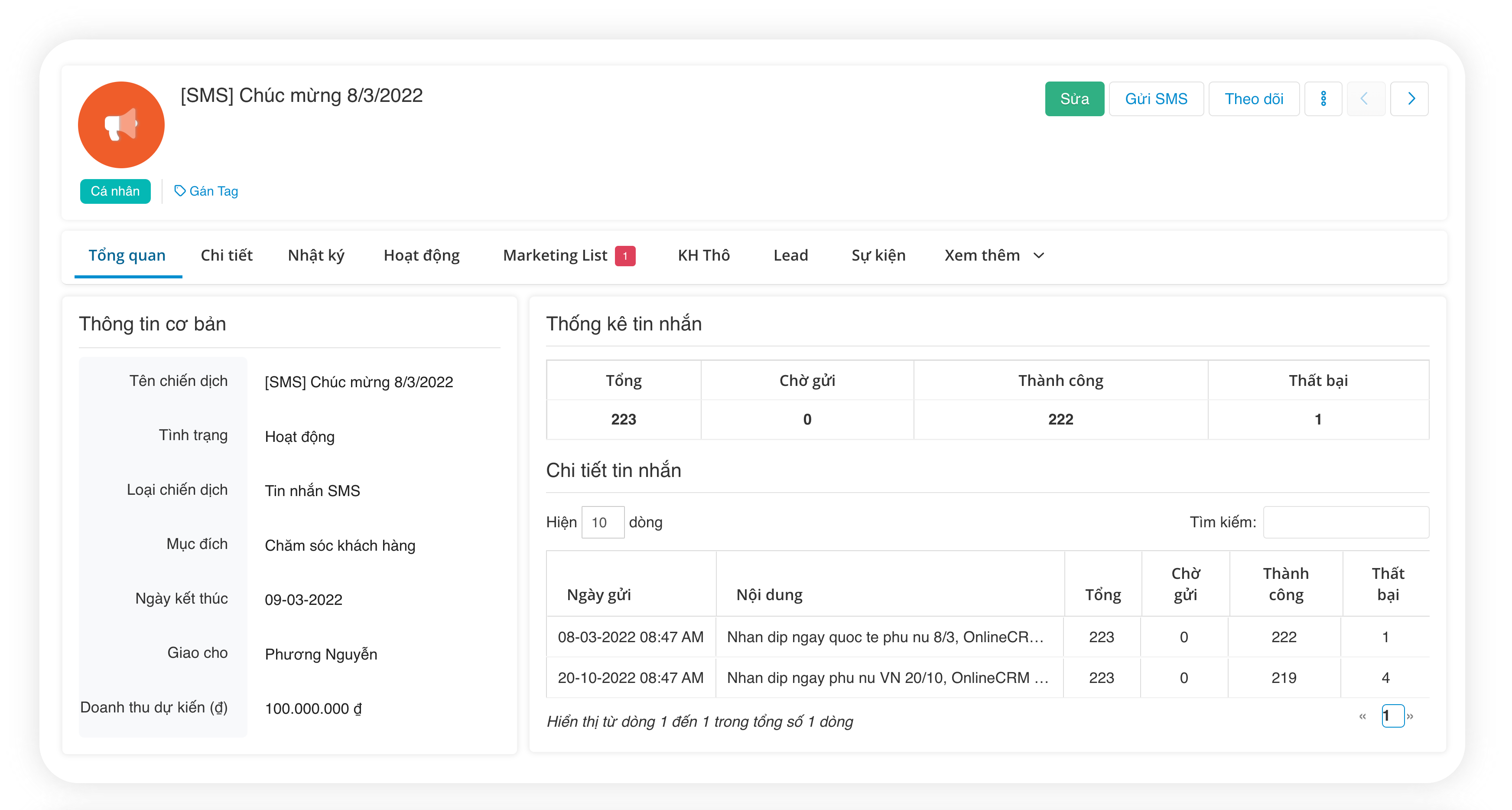The height and width of the screenshot is (810, 1512).
Task: Open the Nhật ký tab
Action: click(316, 255)
